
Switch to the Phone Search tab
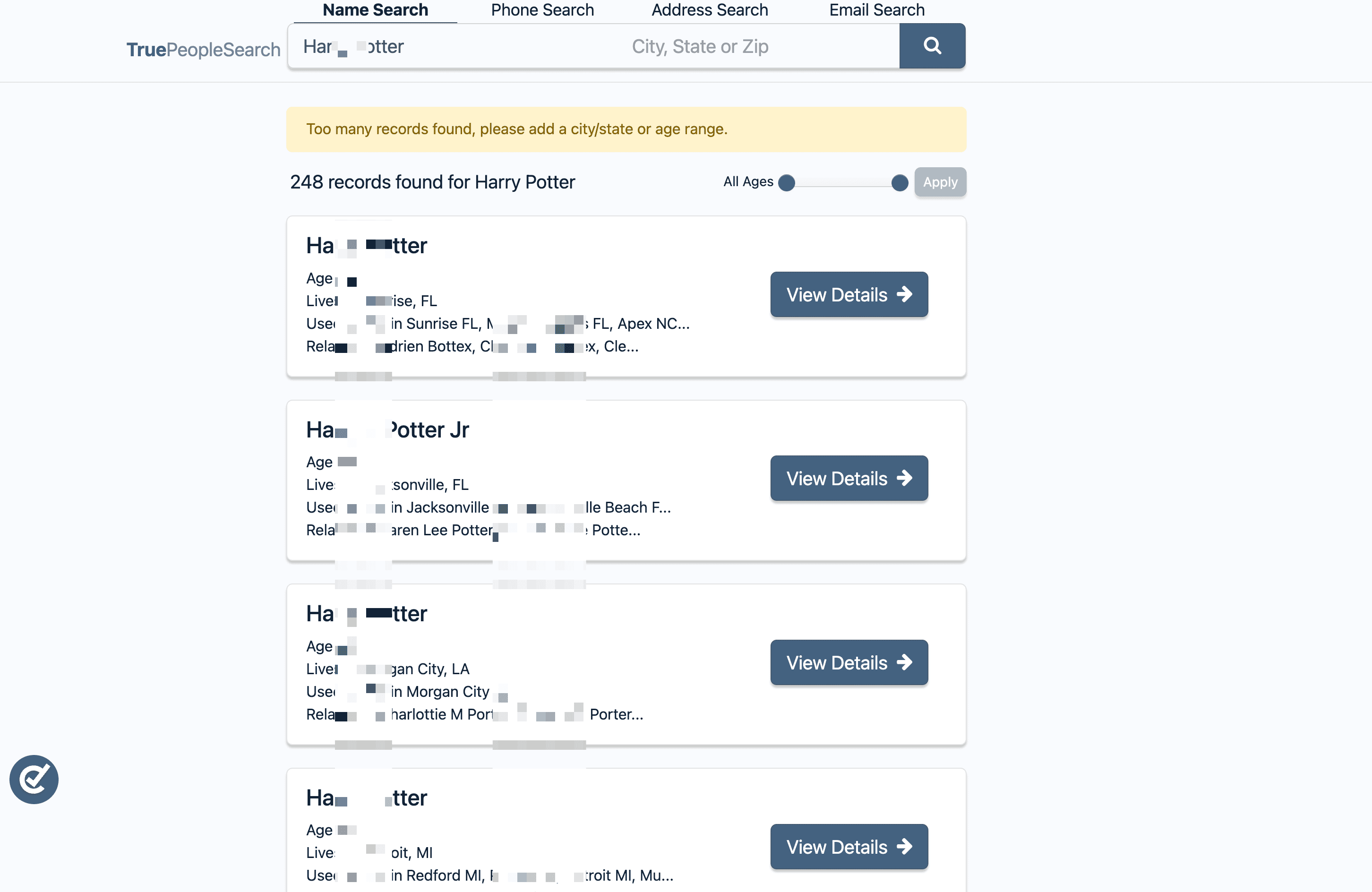point(542,10)
